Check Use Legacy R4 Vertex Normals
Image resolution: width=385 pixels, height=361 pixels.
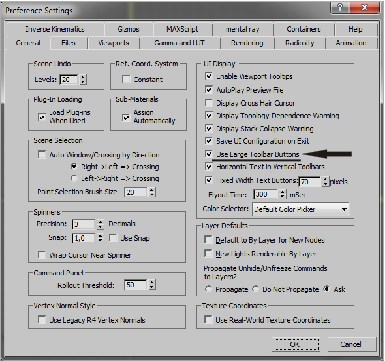(42, 320)
